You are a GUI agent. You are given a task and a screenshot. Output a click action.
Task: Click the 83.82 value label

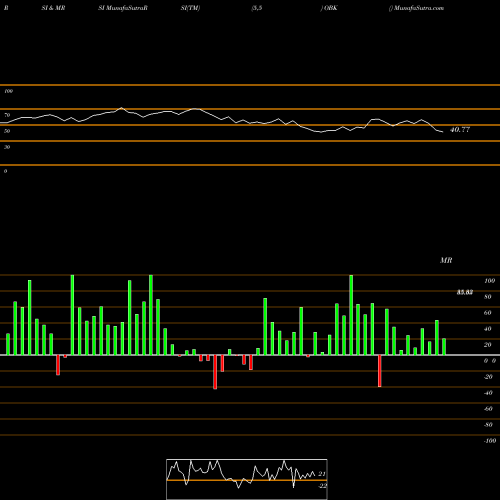coord(465,292)
